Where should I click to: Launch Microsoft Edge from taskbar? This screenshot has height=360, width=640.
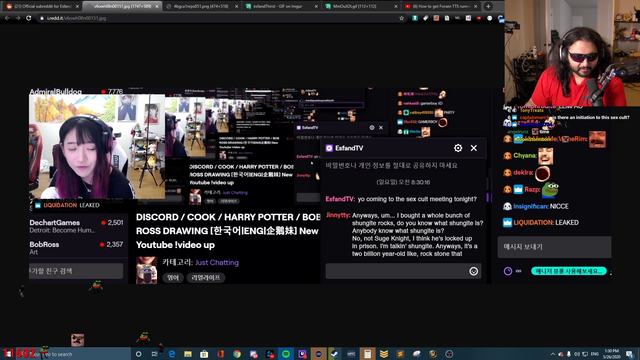pos(171,354)
